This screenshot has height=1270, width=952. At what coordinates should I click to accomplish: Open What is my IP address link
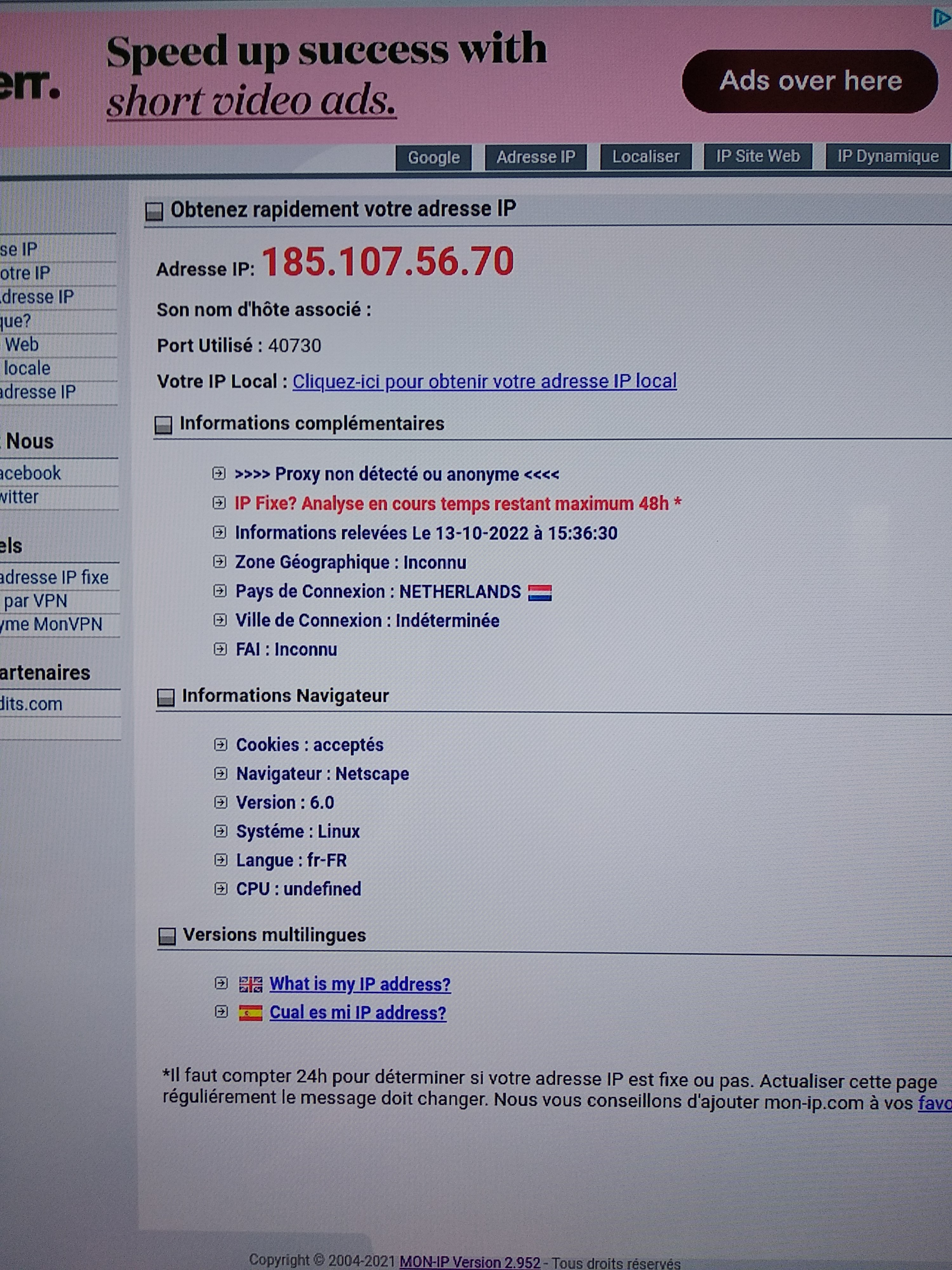[360, 984]
